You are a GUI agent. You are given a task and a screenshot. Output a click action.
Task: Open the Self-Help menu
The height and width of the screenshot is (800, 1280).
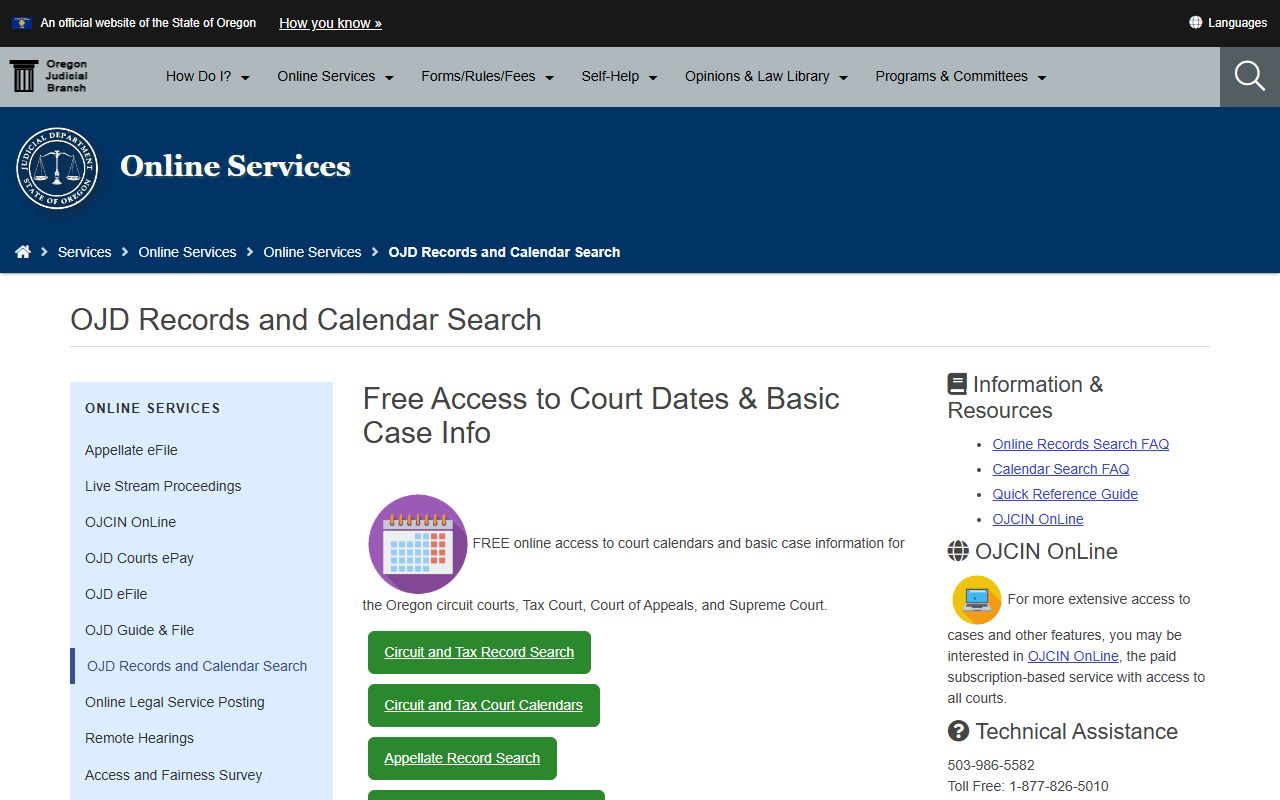[x=619, y=76]
